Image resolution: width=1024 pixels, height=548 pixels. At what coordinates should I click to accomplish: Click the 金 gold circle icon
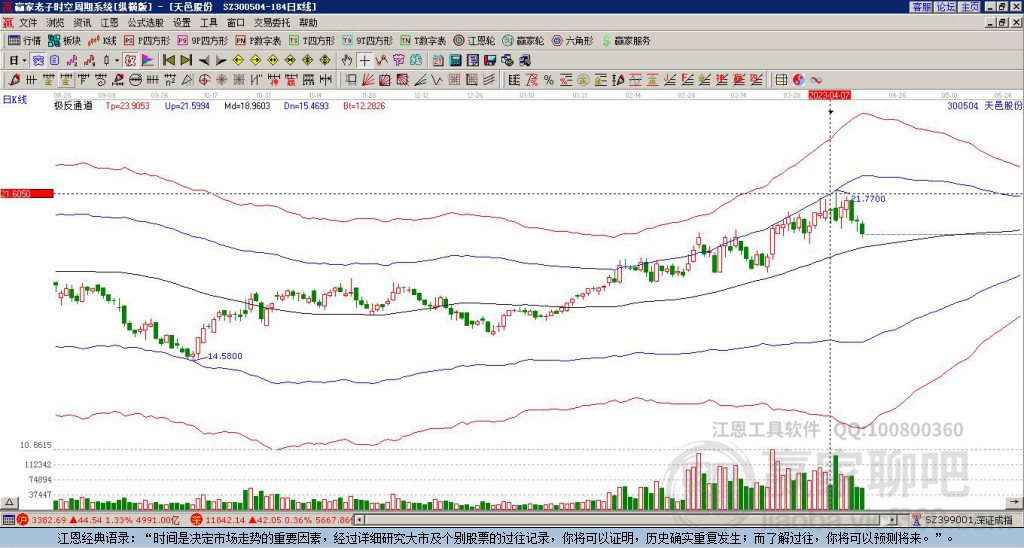coord(583,80)
